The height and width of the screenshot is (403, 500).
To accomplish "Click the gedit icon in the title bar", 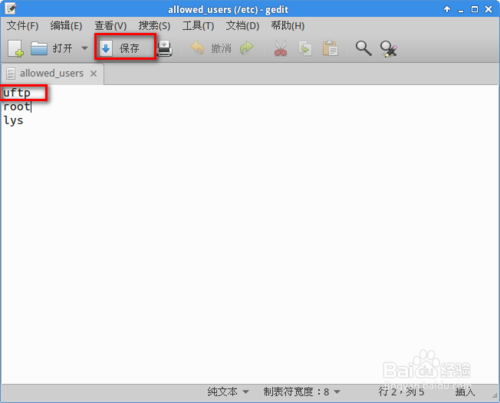I will [11, 9].
